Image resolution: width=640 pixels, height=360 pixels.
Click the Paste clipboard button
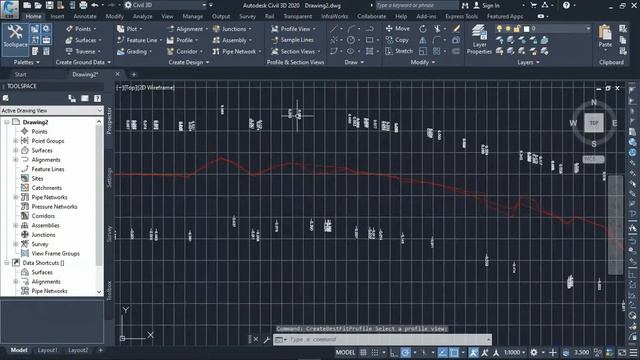[605, 37]
